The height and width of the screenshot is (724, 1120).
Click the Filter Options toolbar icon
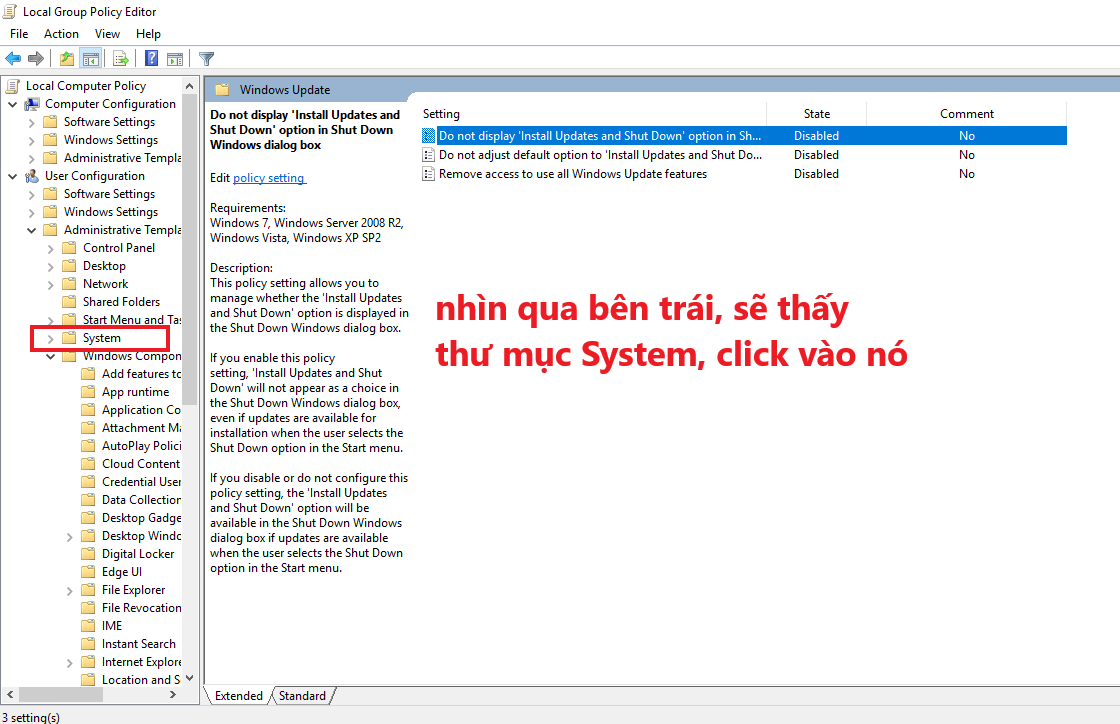206,58
